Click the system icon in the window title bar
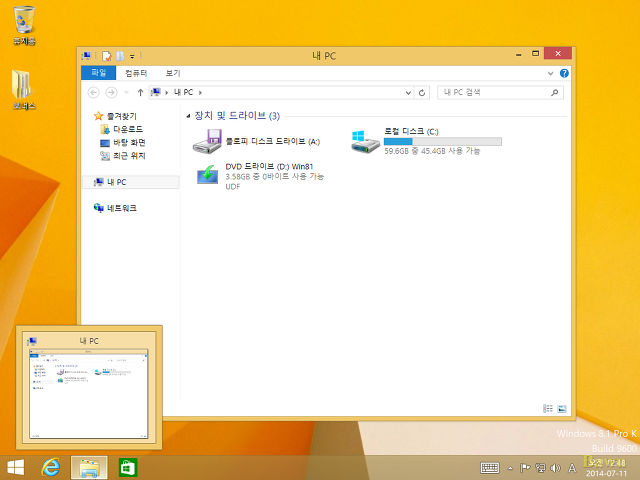Screen dimensions: 640x480 (86, 56)
